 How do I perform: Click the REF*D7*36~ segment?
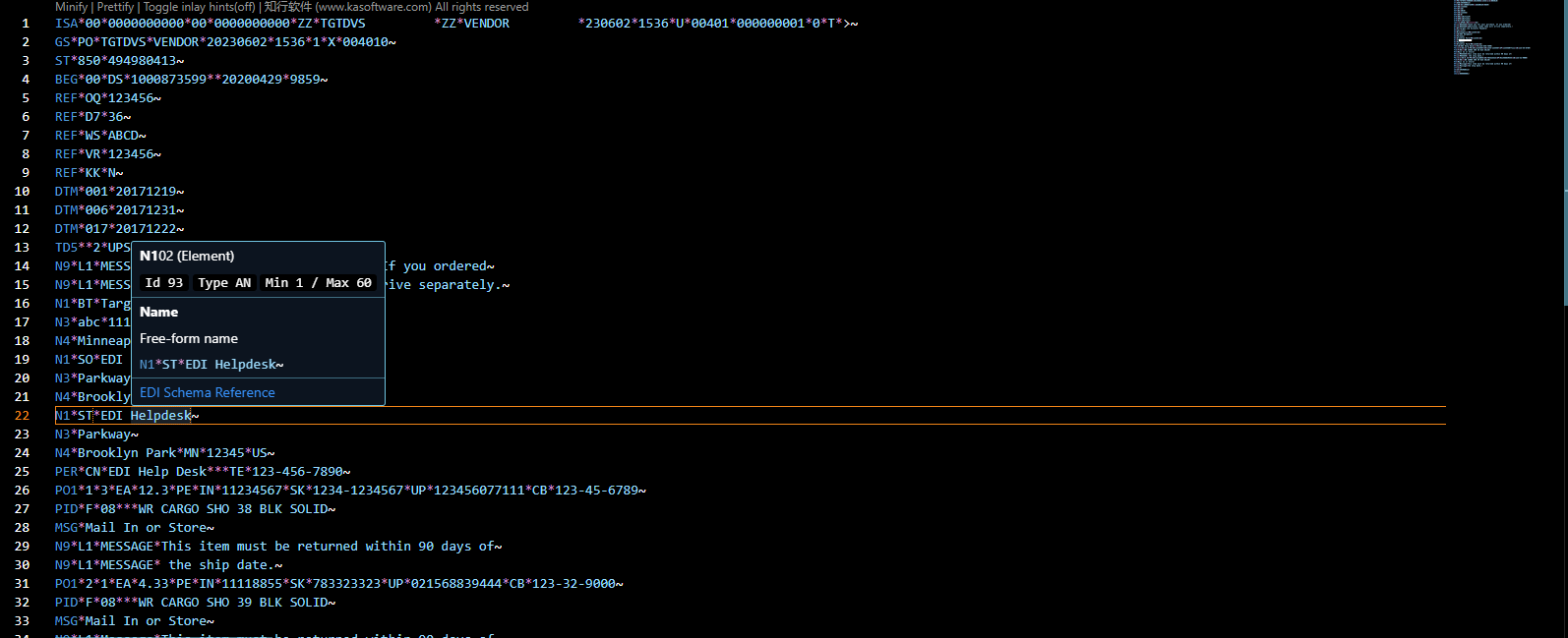click(x=92, y=116)
